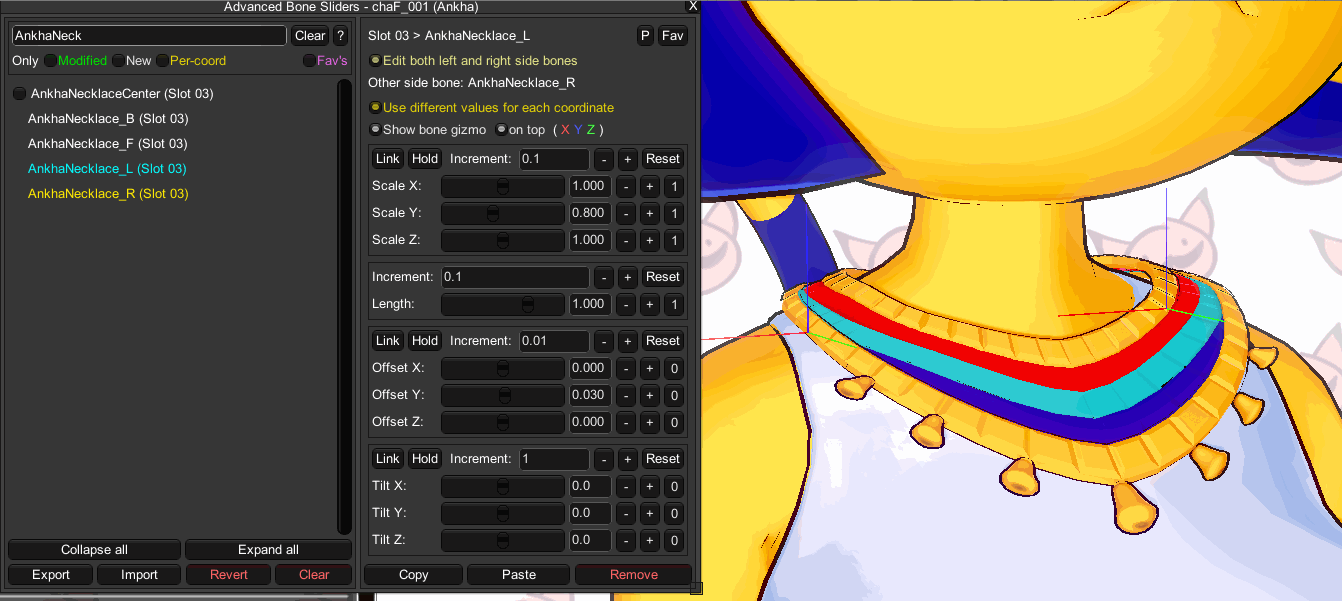The height and width of the screenshot is (601, 1342).
Task: Click the Scale Y slider
Action: [x=503, y=213]
